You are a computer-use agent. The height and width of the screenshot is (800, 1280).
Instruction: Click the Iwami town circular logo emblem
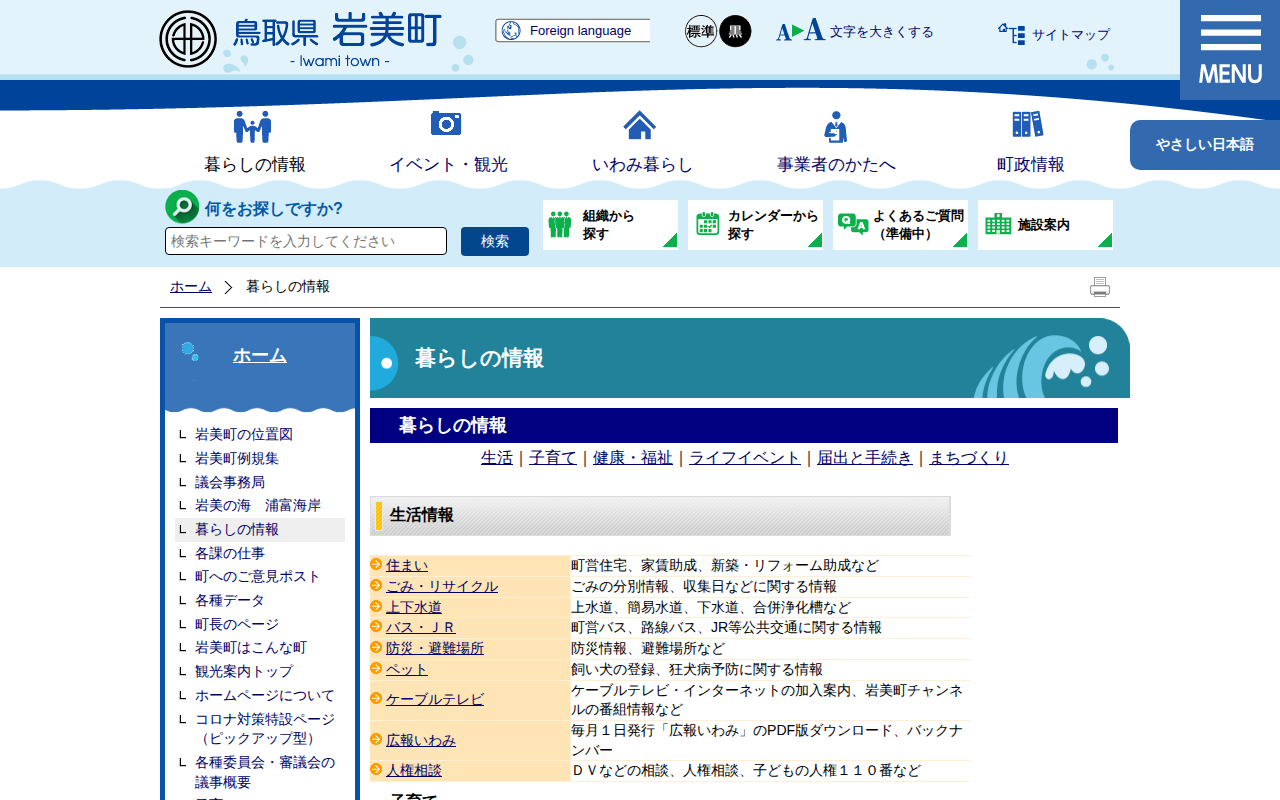click(x=188, y=39)
